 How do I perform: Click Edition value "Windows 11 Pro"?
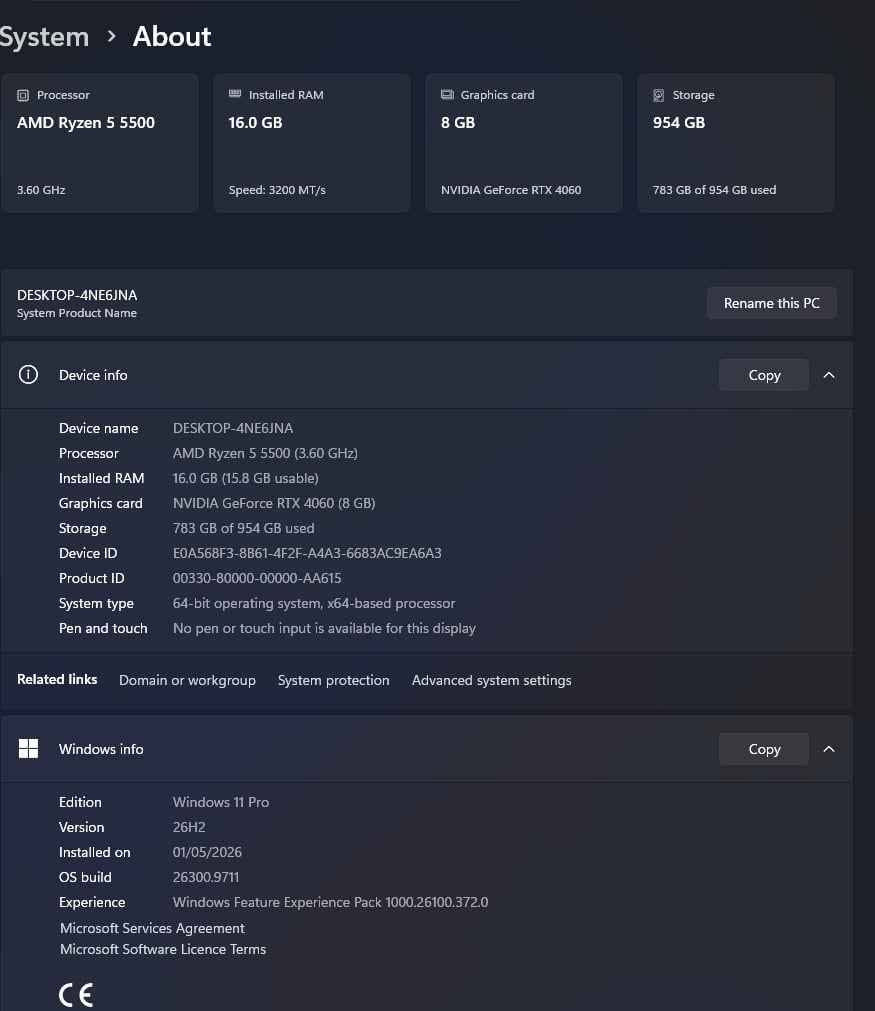221,802
